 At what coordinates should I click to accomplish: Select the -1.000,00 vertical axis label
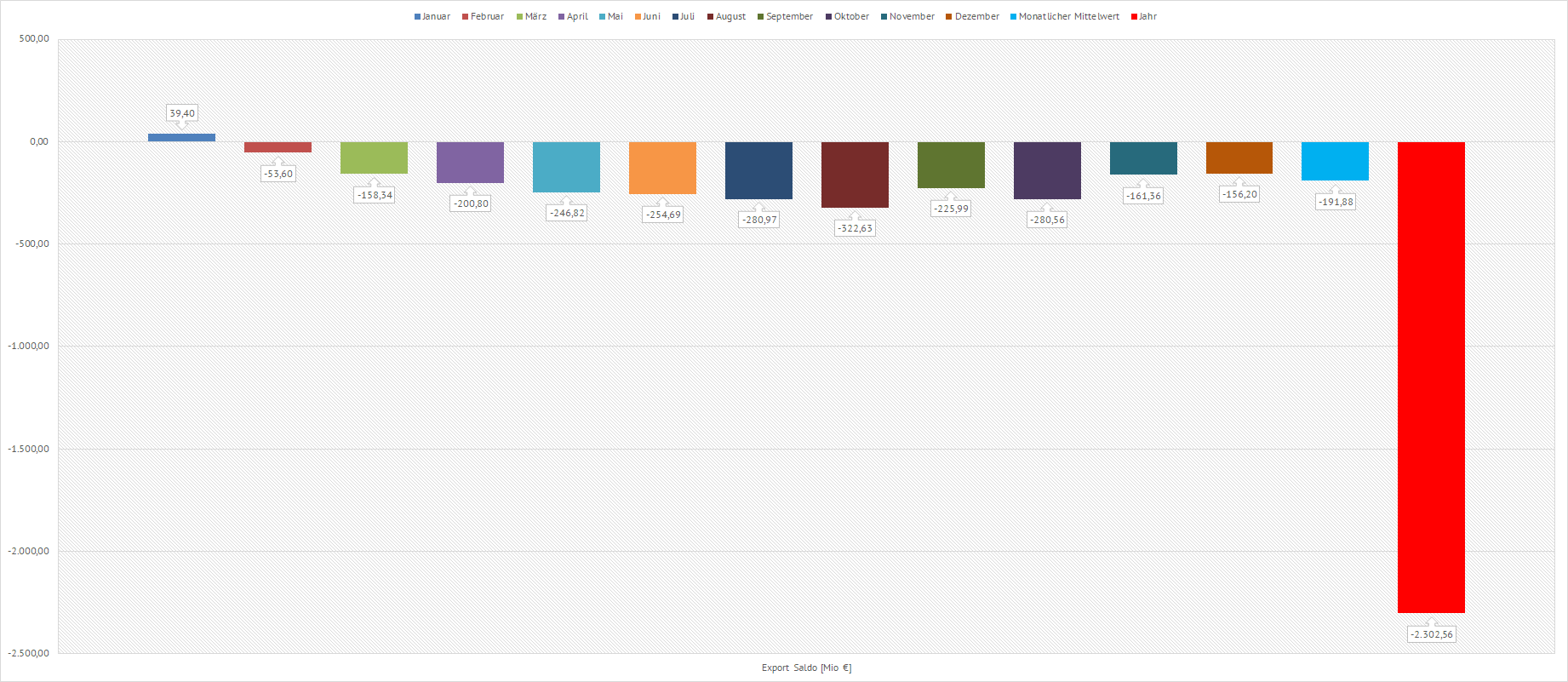[x=29, y=346]
